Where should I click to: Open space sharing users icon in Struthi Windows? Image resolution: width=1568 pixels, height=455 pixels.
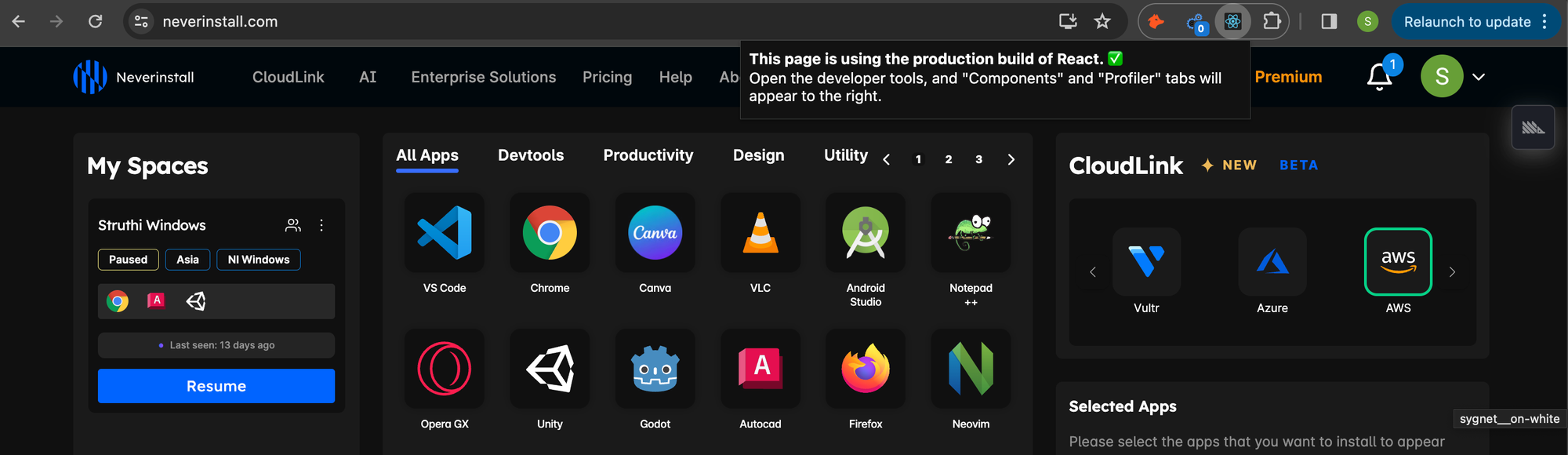coord(293,225)
